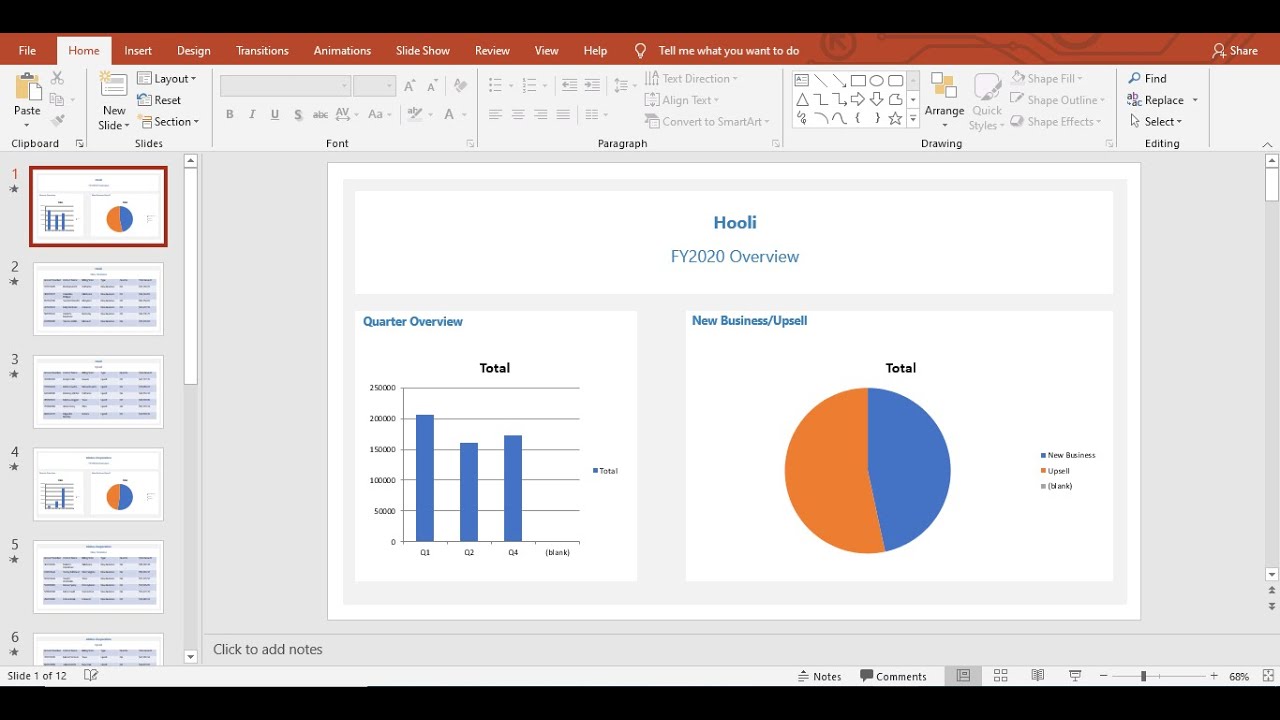Select the star shape in gallery
This screenshot has height=720, width=1280.
coord(896,119)
